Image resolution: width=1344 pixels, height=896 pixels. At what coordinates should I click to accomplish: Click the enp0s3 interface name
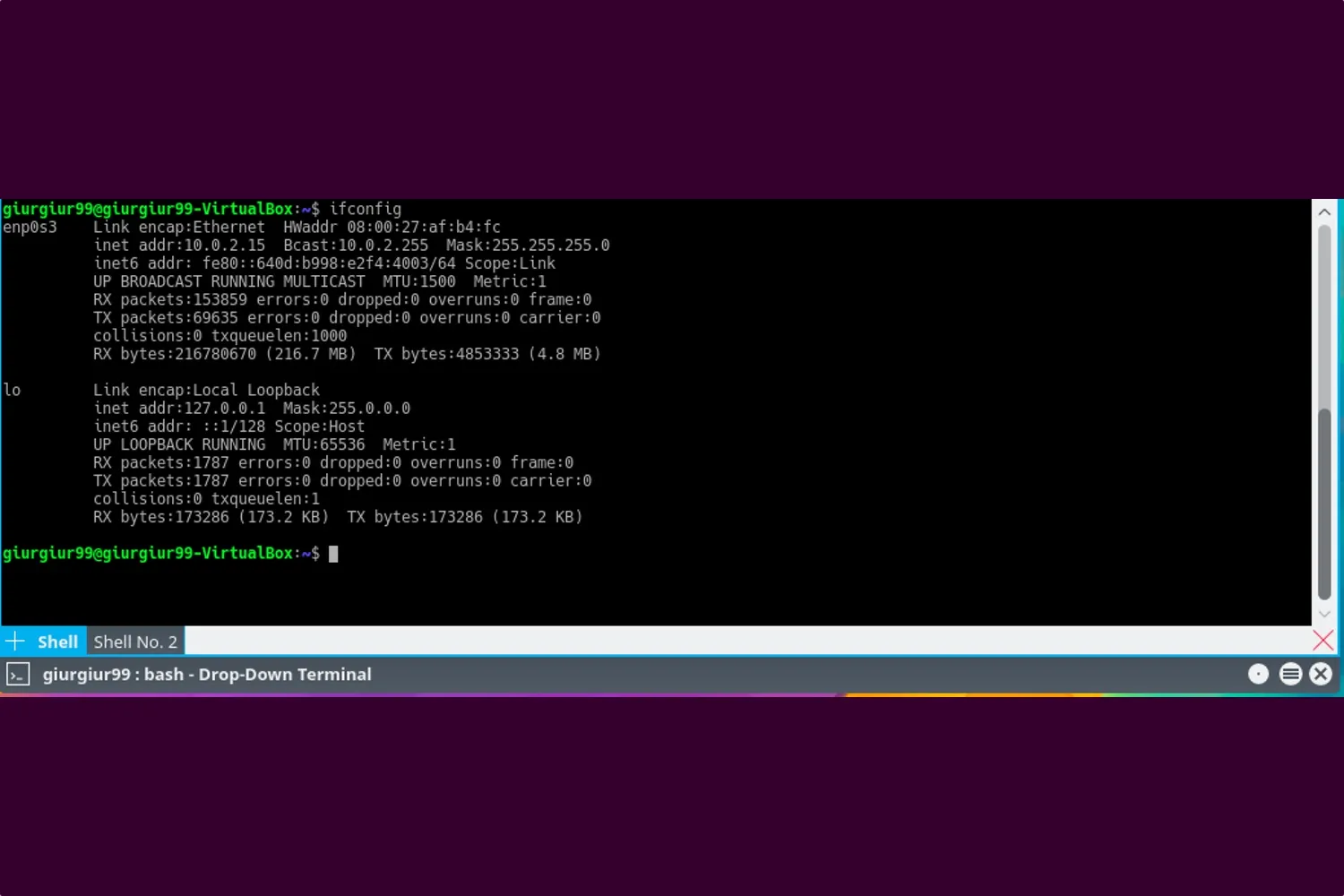point(27,227)
